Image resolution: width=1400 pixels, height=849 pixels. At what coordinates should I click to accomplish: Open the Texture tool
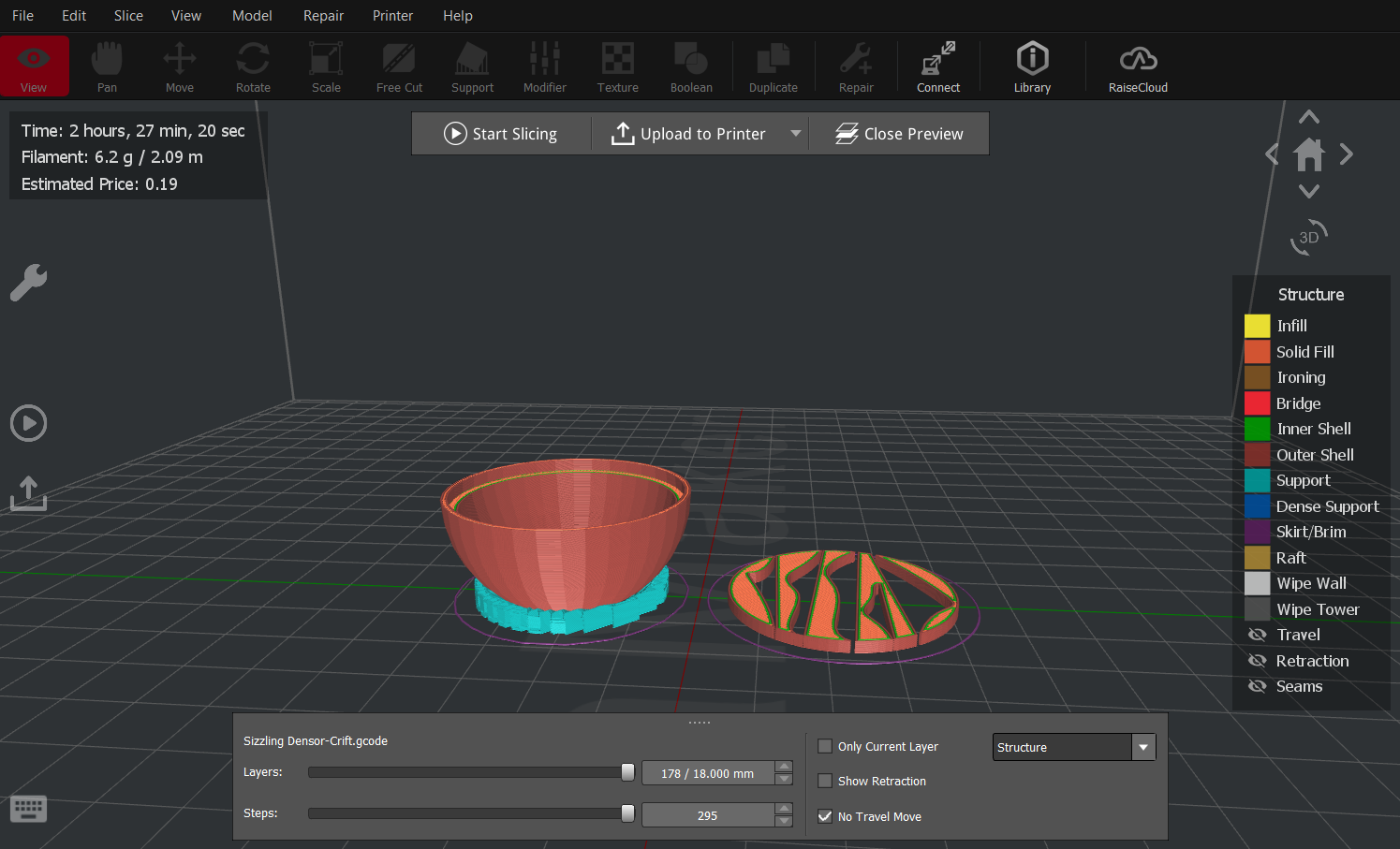click(618, 66)
